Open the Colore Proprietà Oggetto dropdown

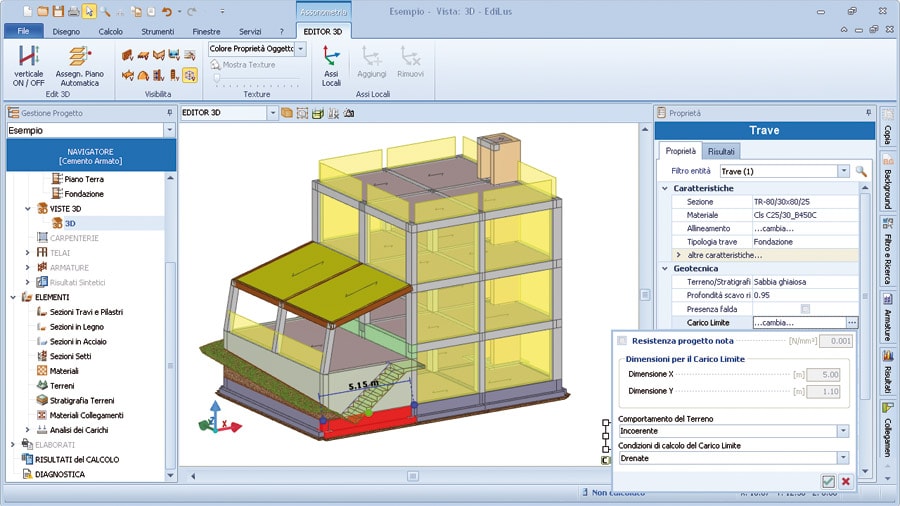pyautogui.click(x=300, y=49)
